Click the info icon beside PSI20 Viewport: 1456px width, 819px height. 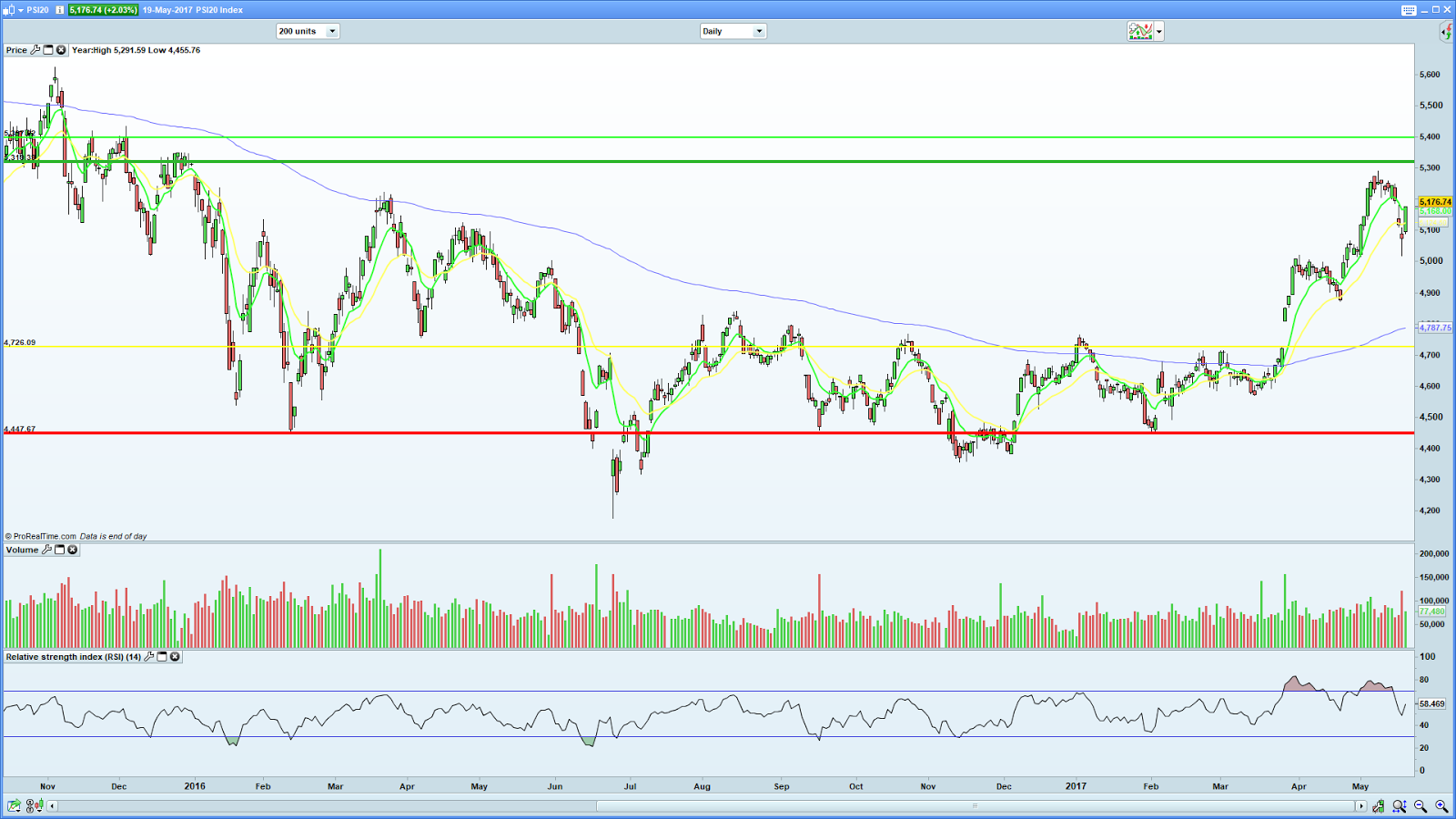[60, 10]
